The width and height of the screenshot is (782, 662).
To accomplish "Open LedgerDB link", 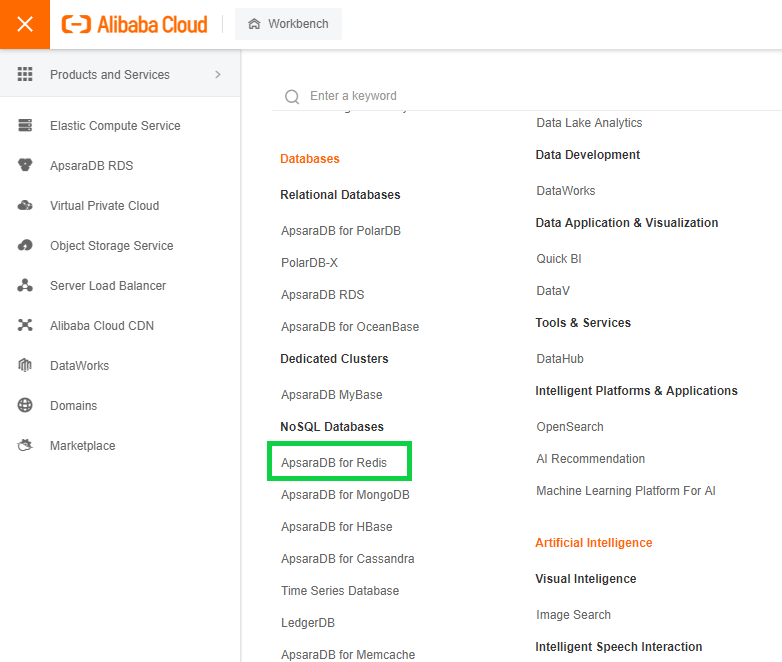I will [x=308, y=623].
